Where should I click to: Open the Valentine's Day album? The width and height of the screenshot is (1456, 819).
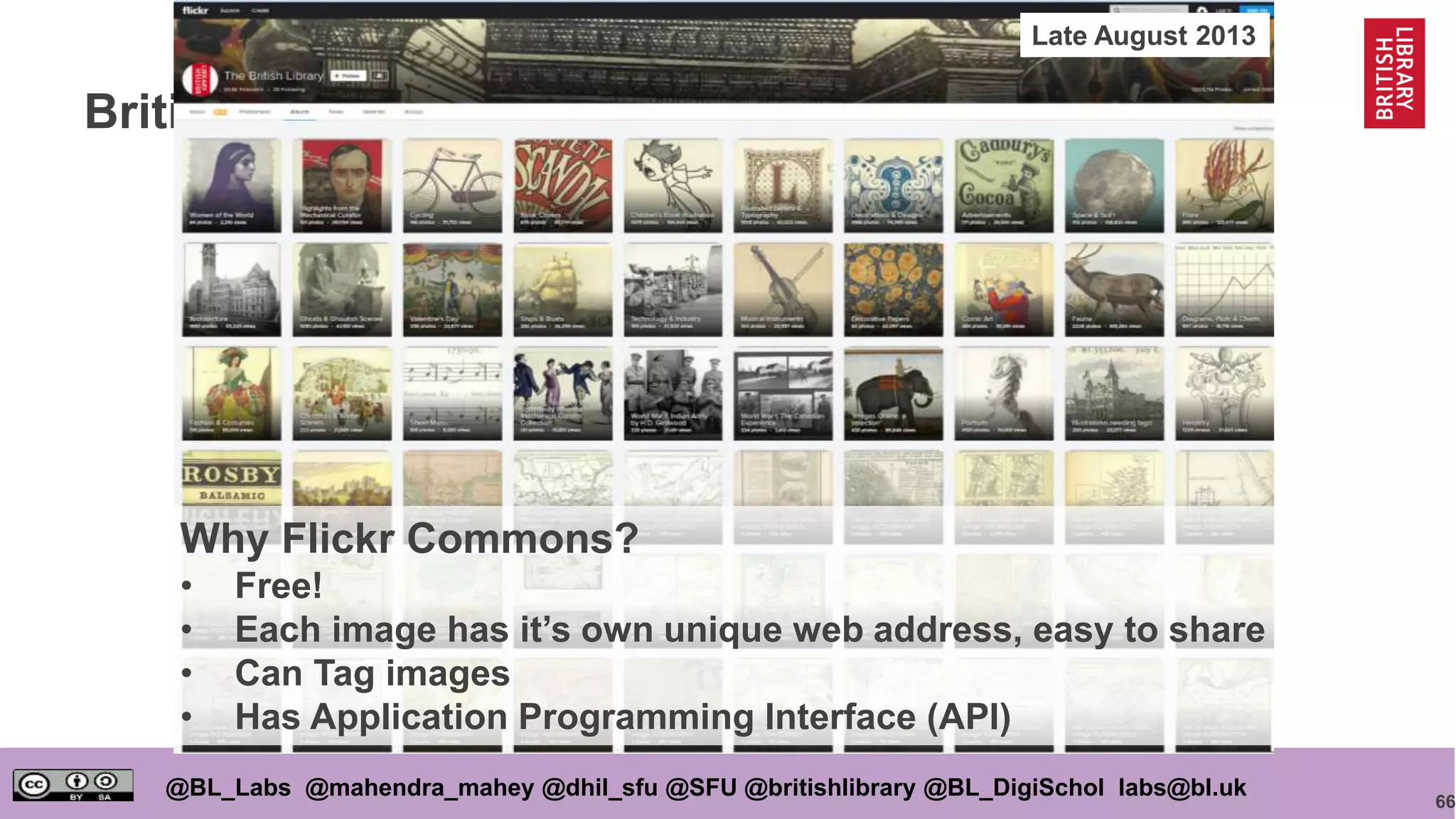452,289
